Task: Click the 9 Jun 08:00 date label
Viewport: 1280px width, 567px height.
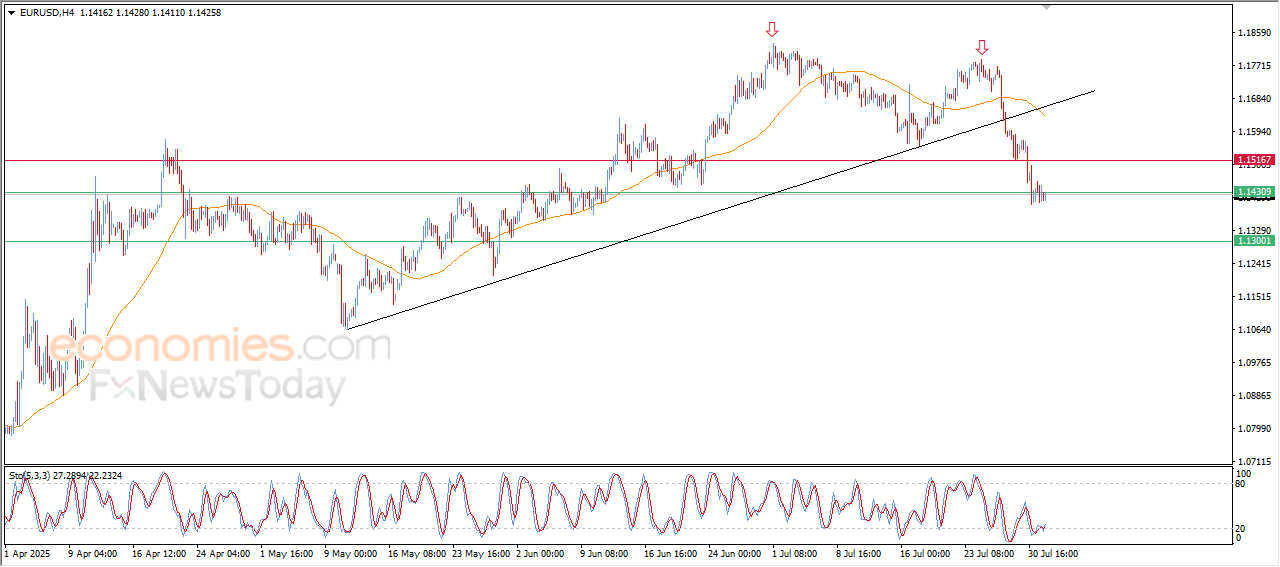Action: pyautogui.click(x=603, y=552)
